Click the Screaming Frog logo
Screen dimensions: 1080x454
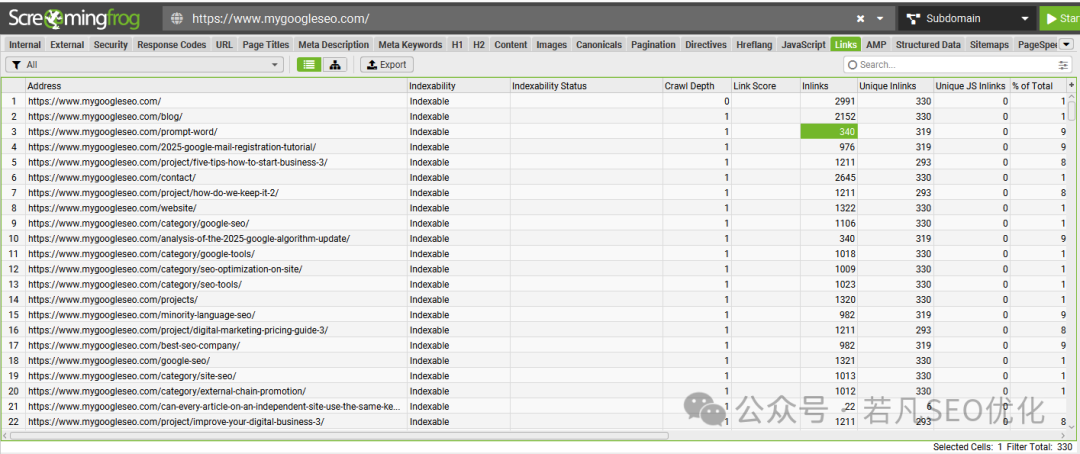click(x=74, y=17)
